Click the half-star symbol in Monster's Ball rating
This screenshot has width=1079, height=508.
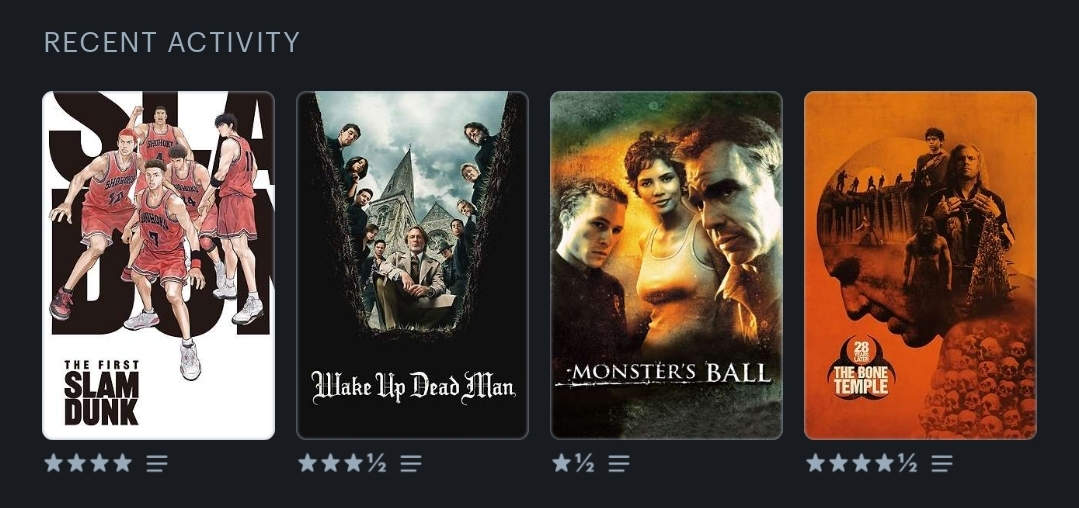(584, 463)
